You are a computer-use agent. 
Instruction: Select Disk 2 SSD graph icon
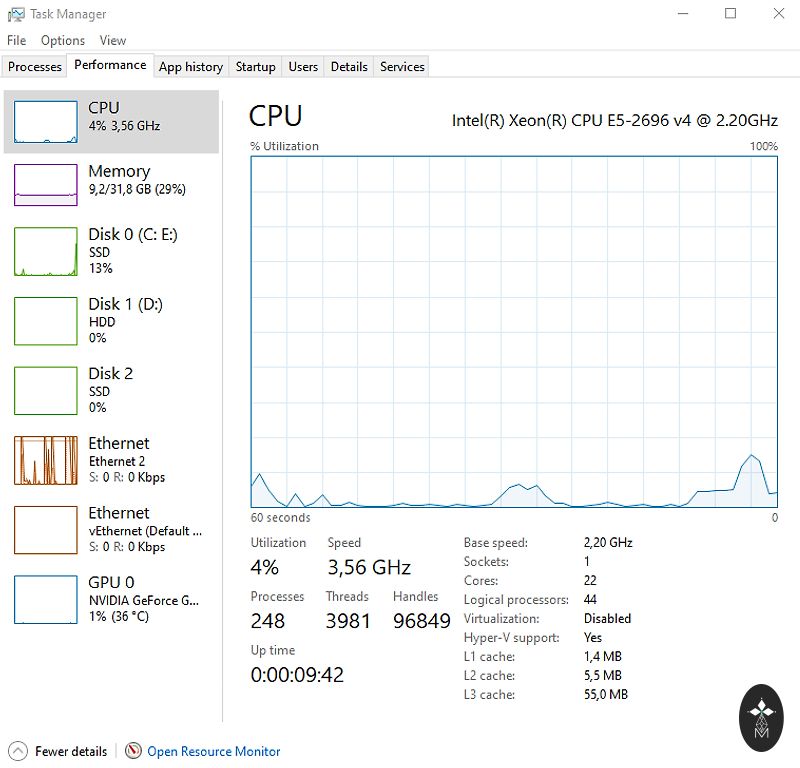[45, 390]
